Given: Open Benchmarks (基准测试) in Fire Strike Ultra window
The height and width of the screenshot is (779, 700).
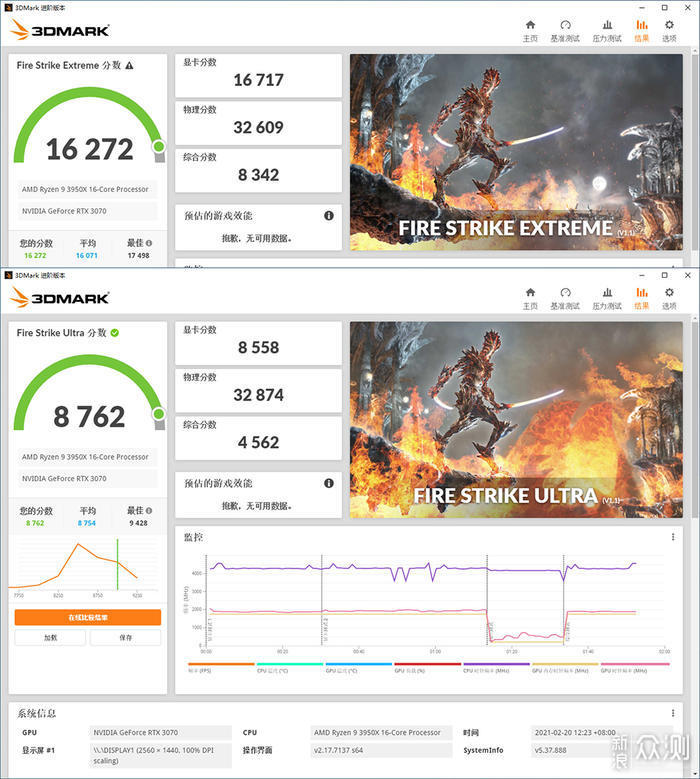Looking at the screenshot, I should (x=565, y=298).
